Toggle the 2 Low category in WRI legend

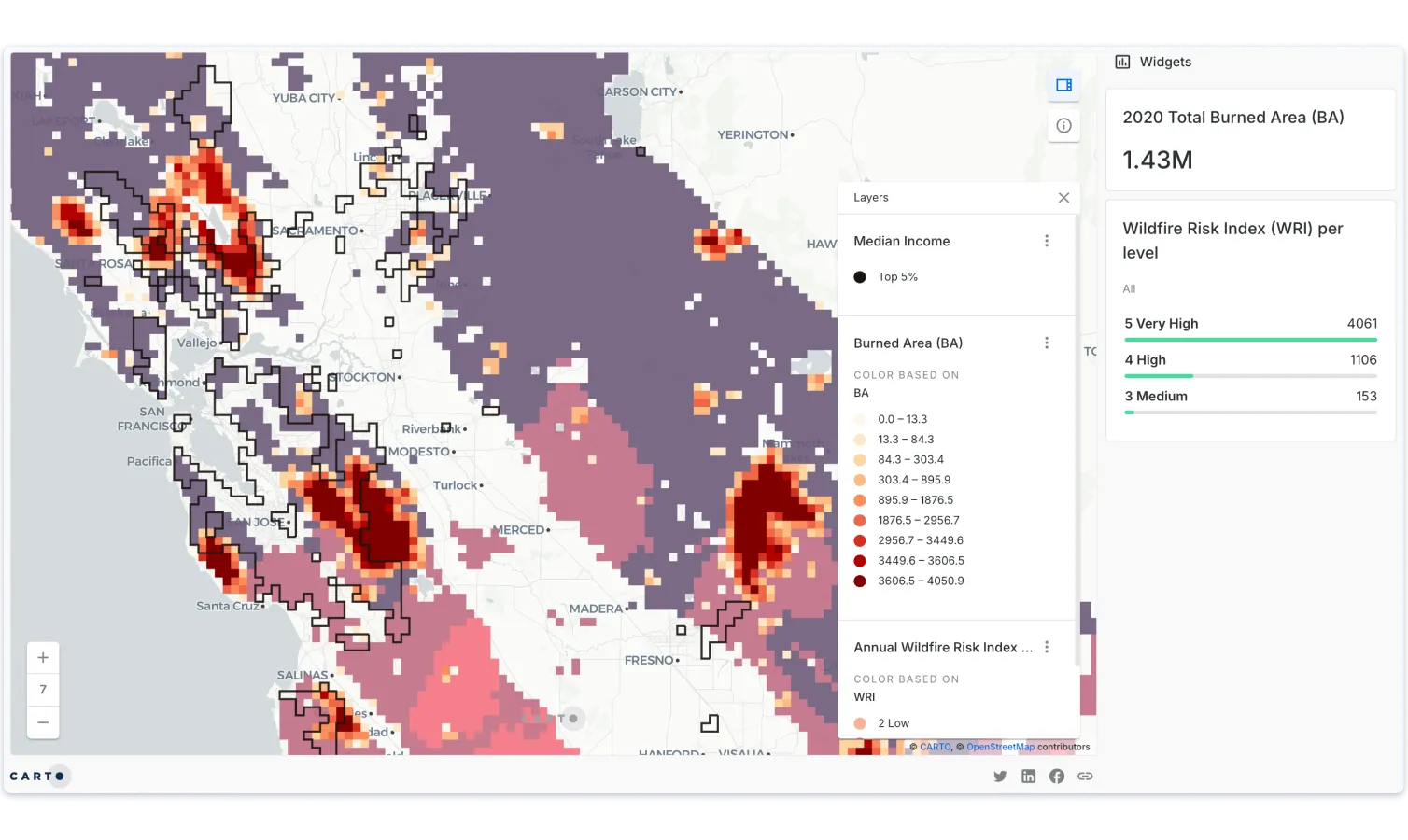[860, 722]
